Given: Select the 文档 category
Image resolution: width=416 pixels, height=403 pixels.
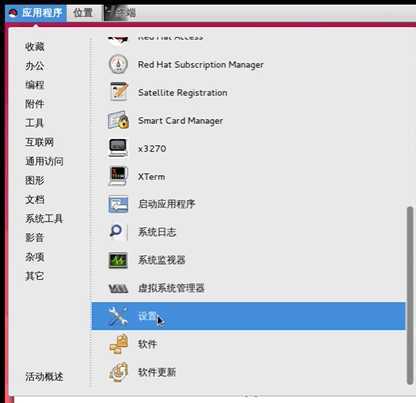Looking at the screenshot, I should click(x=35, y=199).
